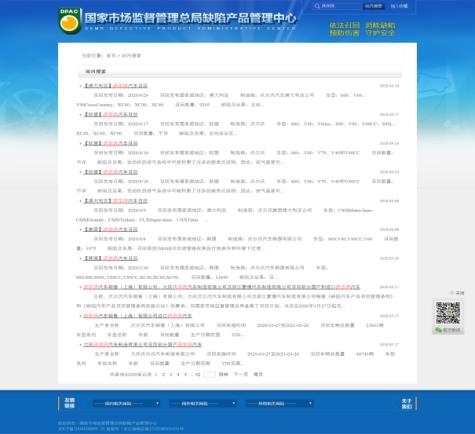475x434 pixels.
Task: Click the About Us label in footer
Action: 406,403
